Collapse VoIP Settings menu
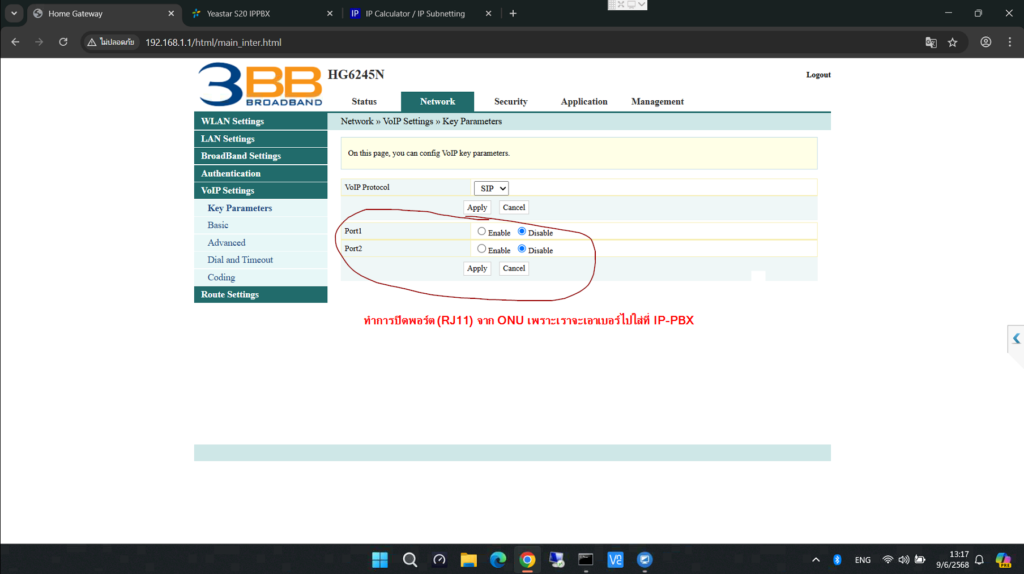 pos(261,191)
